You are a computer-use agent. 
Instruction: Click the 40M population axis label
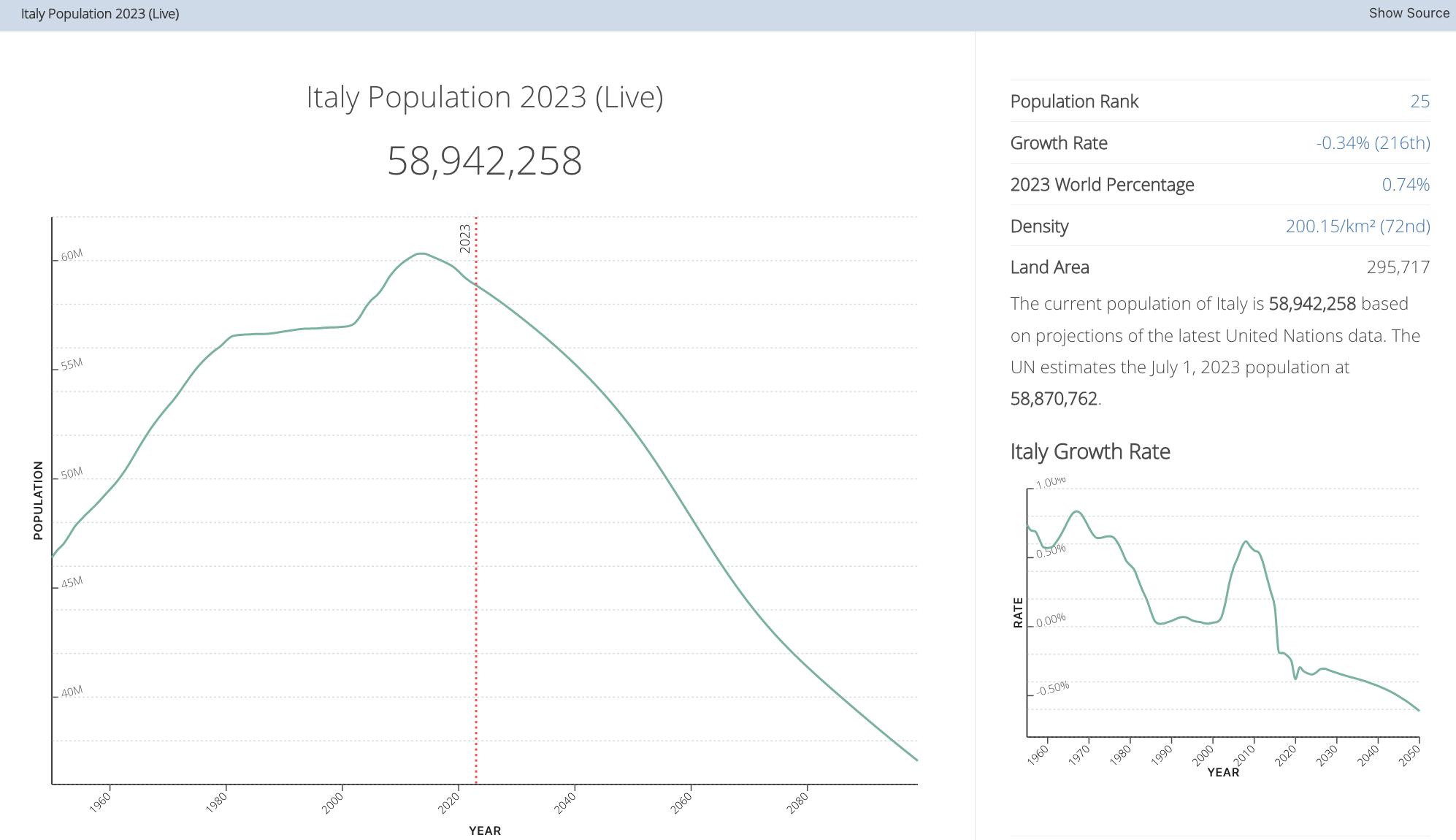pyautogui.click(x=72, y=691)
